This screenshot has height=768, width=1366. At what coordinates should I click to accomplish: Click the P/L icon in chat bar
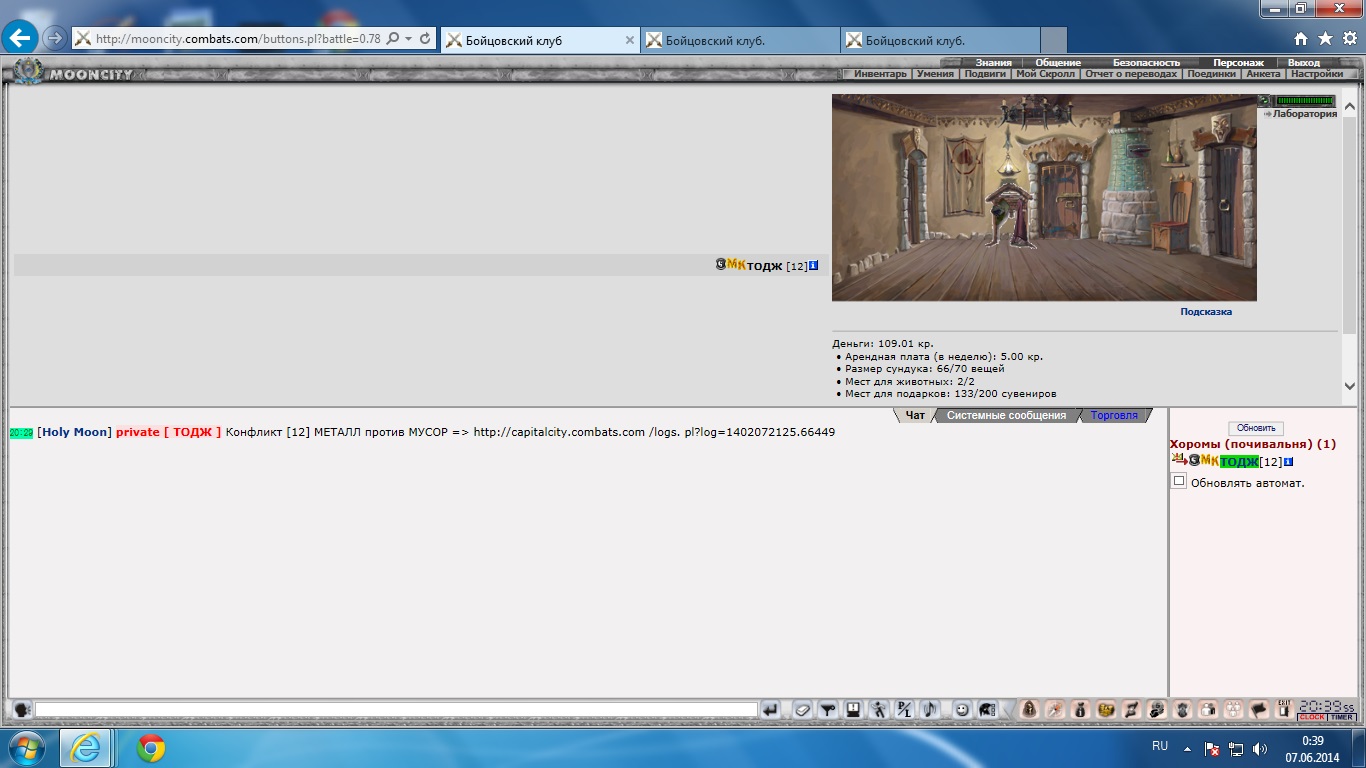903,709
